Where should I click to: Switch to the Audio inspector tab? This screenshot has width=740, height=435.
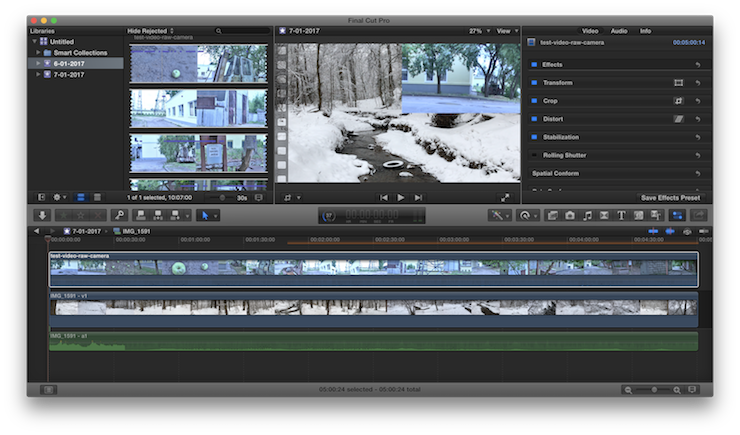point(618,31)
